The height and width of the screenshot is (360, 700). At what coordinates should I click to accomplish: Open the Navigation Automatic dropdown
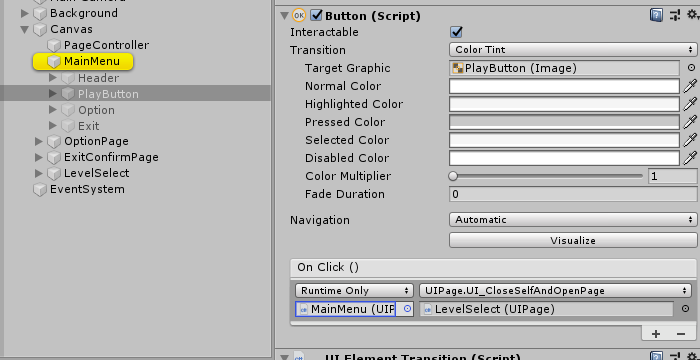(x=573, y=219)
